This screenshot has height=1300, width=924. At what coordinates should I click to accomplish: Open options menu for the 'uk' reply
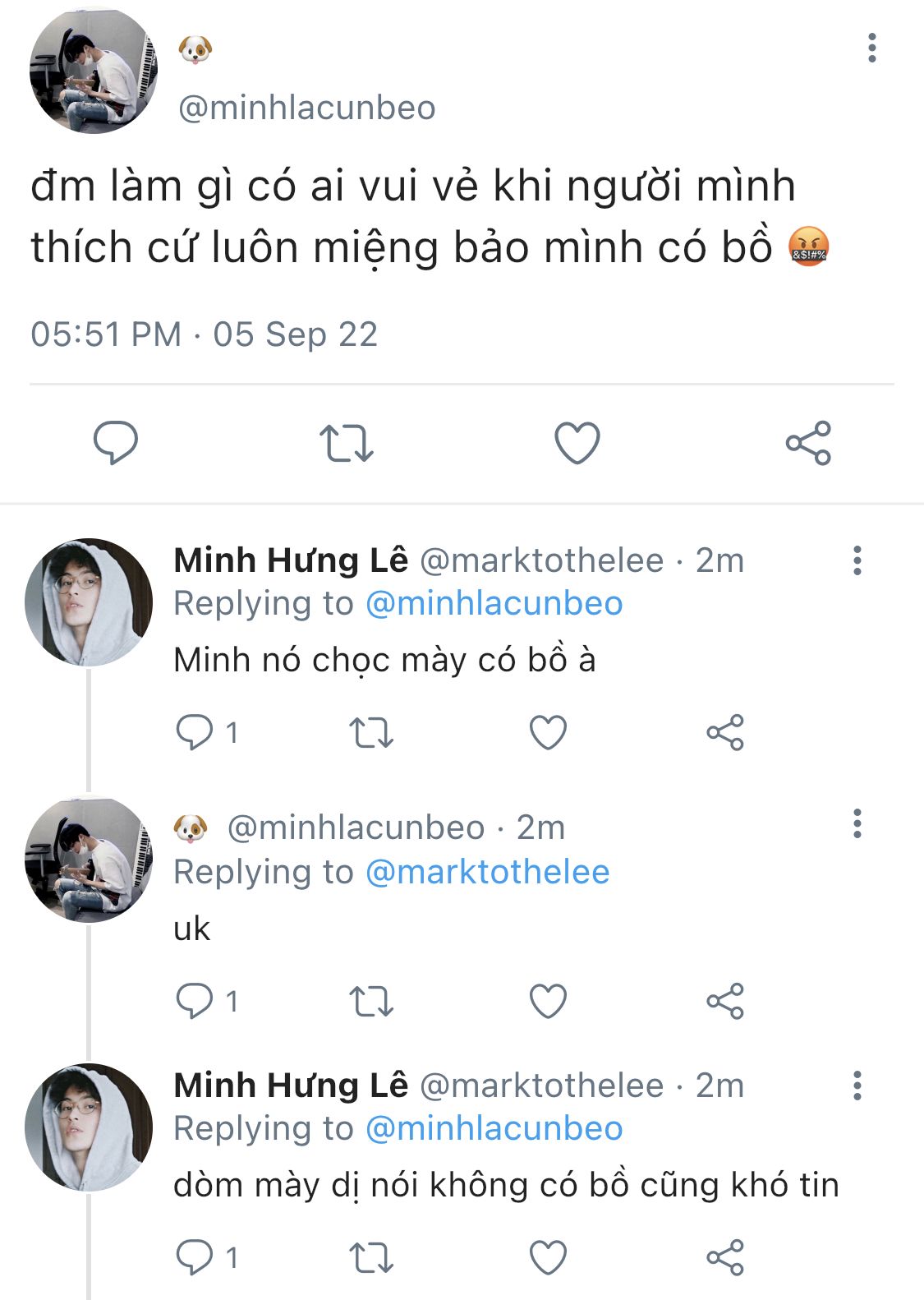[857, 823]
